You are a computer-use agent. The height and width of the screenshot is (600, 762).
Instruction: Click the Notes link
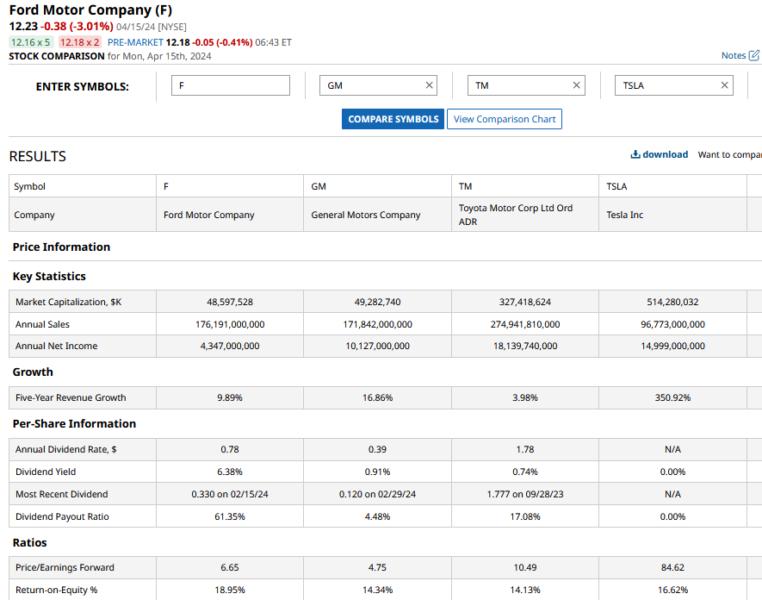click(x=733, y=55)
